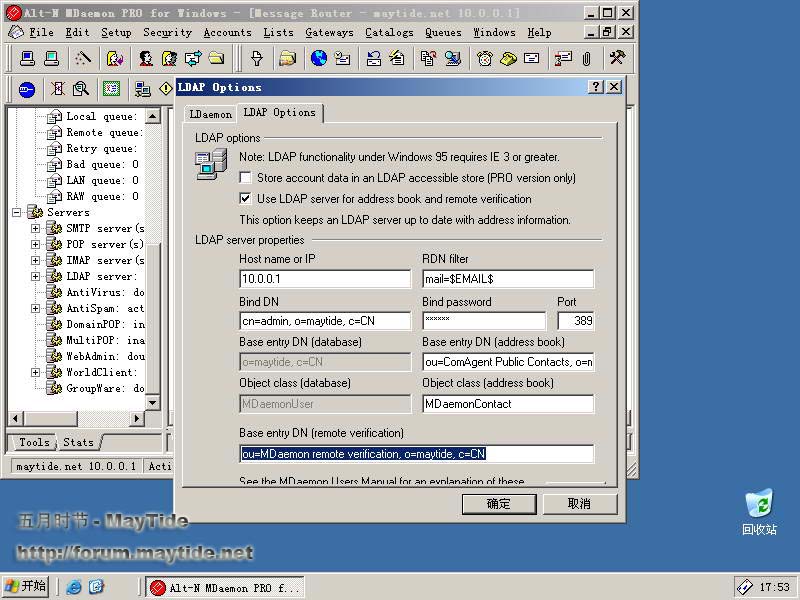Collapse the Servers tree node

tap(17, 213)
